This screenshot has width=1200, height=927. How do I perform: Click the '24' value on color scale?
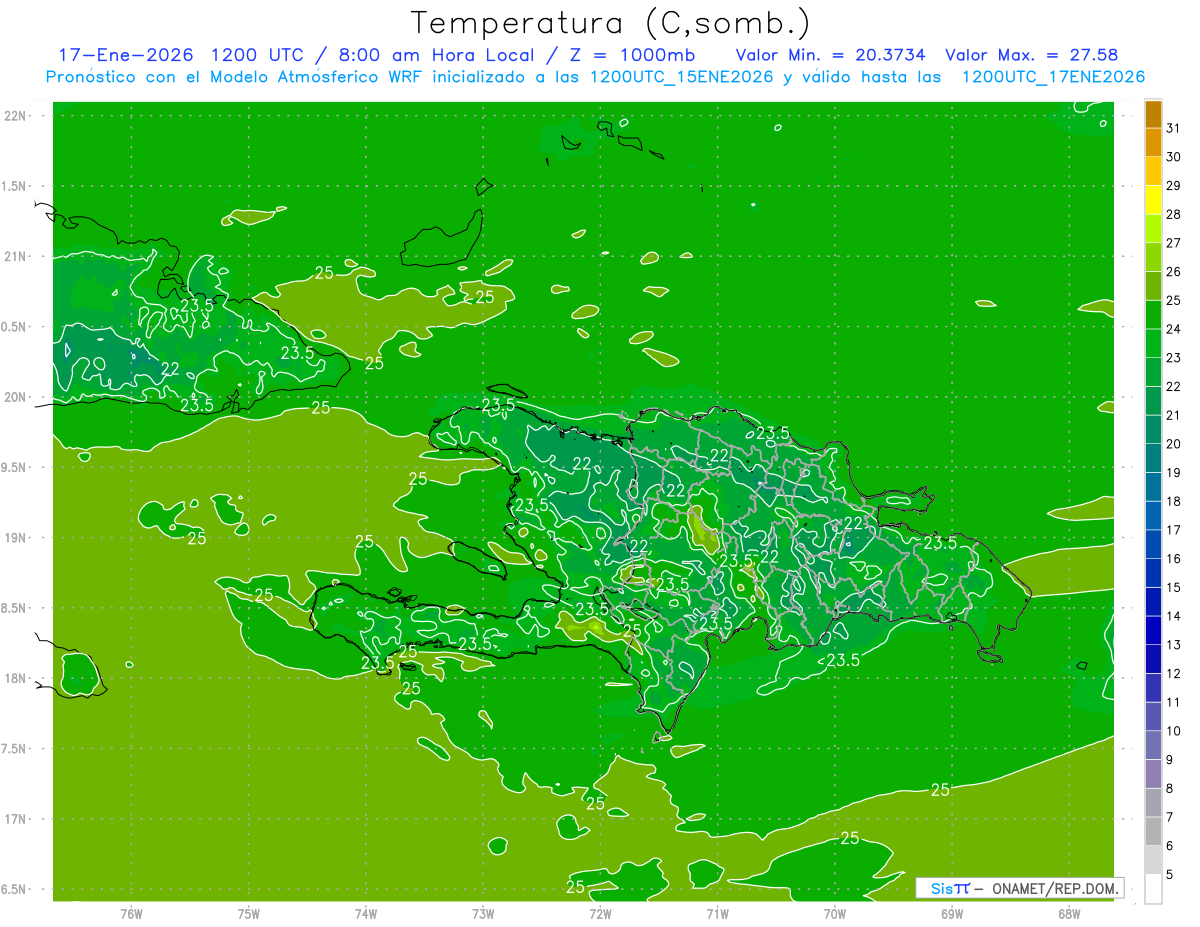[x=1174, y=329]
